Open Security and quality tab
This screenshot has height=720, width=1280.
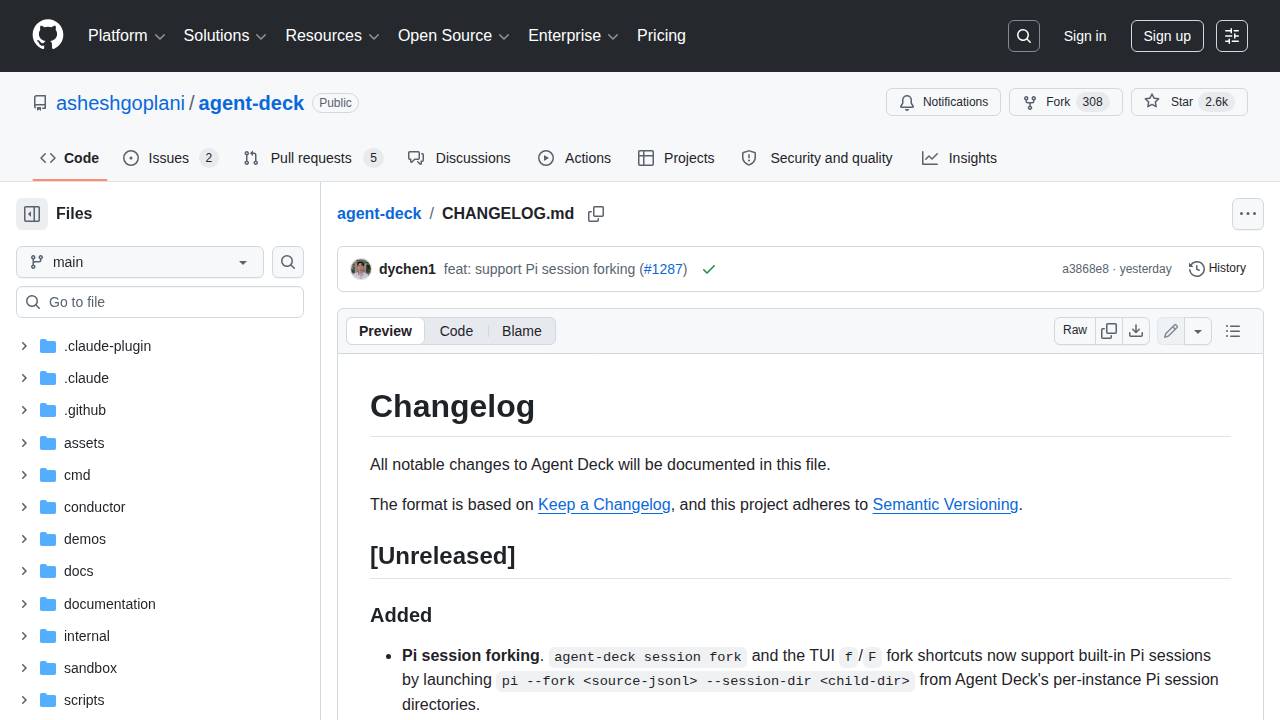coord(817,158)
